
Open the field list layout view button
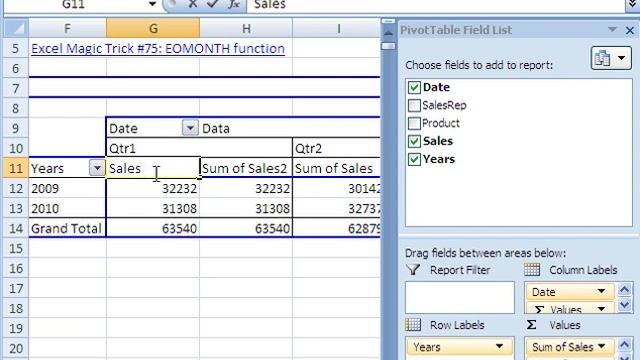point(611,58)
